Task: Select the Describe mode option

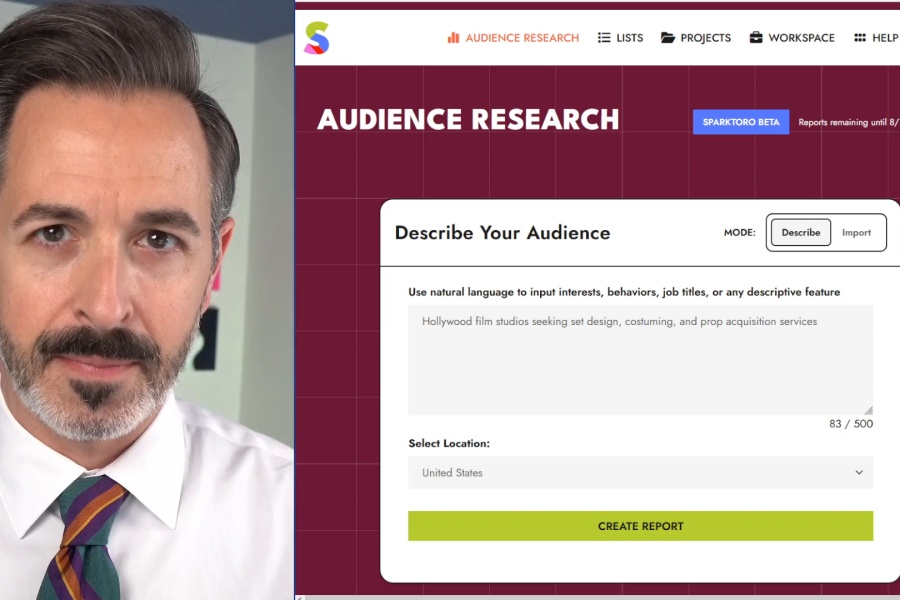Action: 801,233
